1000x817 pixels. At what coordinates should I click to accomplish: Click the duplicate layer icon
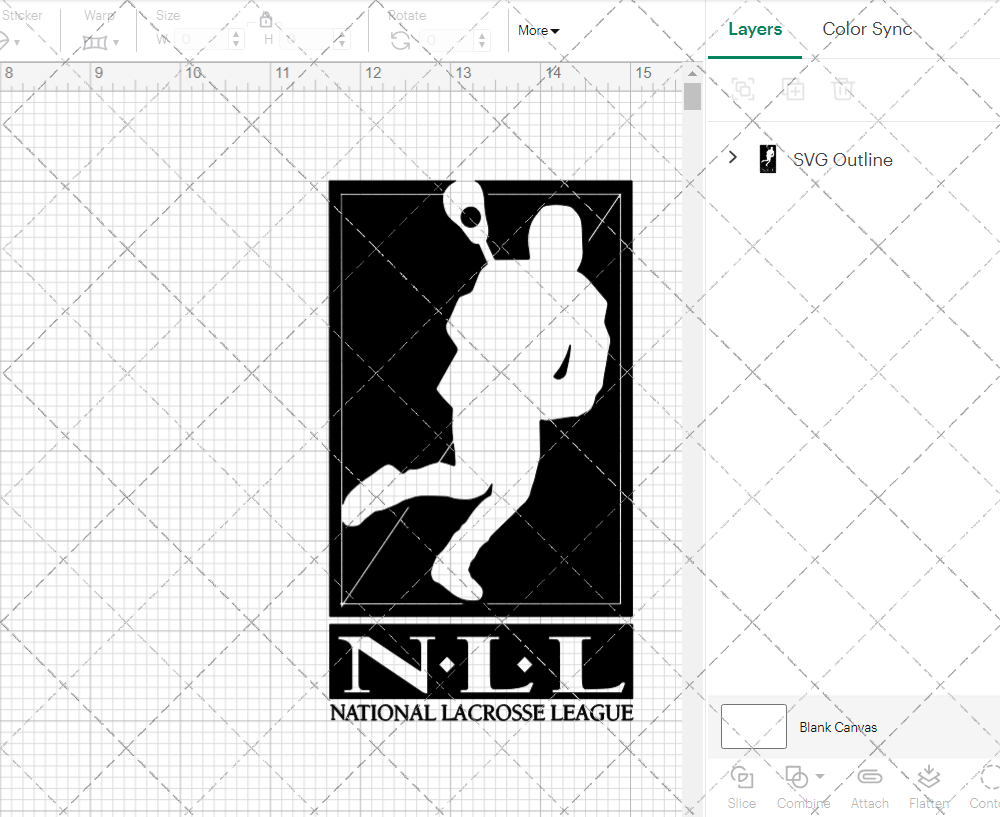pos(794,89)
